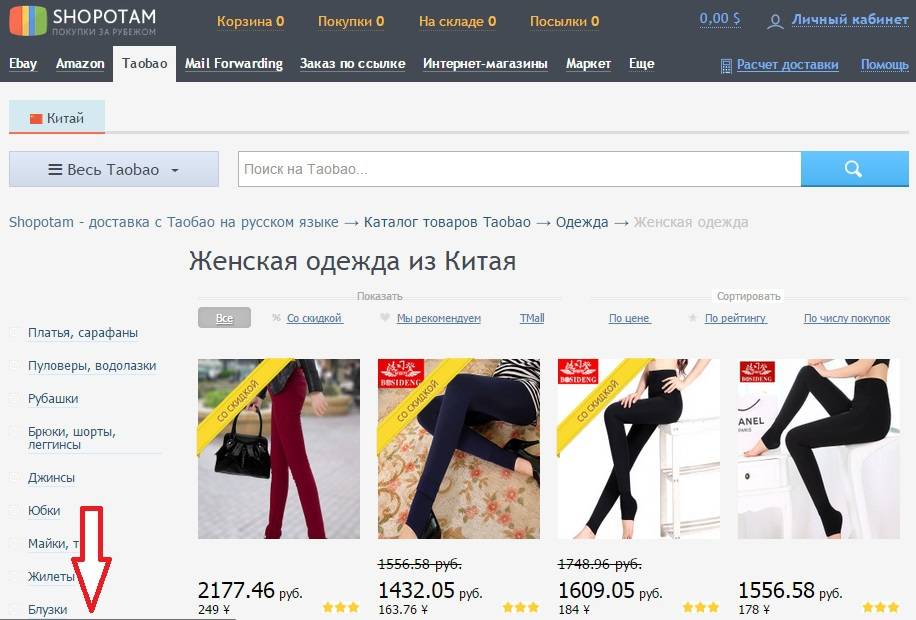Click the user profile icon near Личный кабинет

[775, 22]
